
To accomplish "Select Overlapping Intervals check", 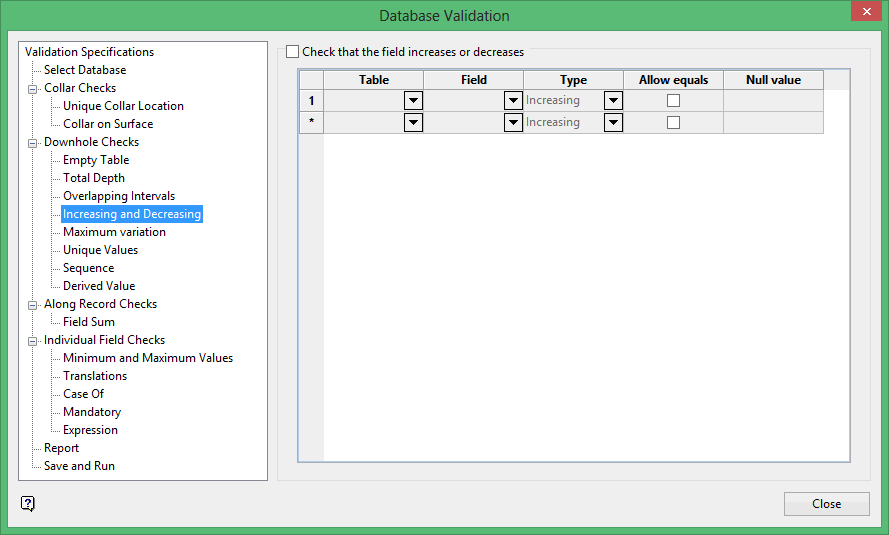I will [x=118, y=196].
